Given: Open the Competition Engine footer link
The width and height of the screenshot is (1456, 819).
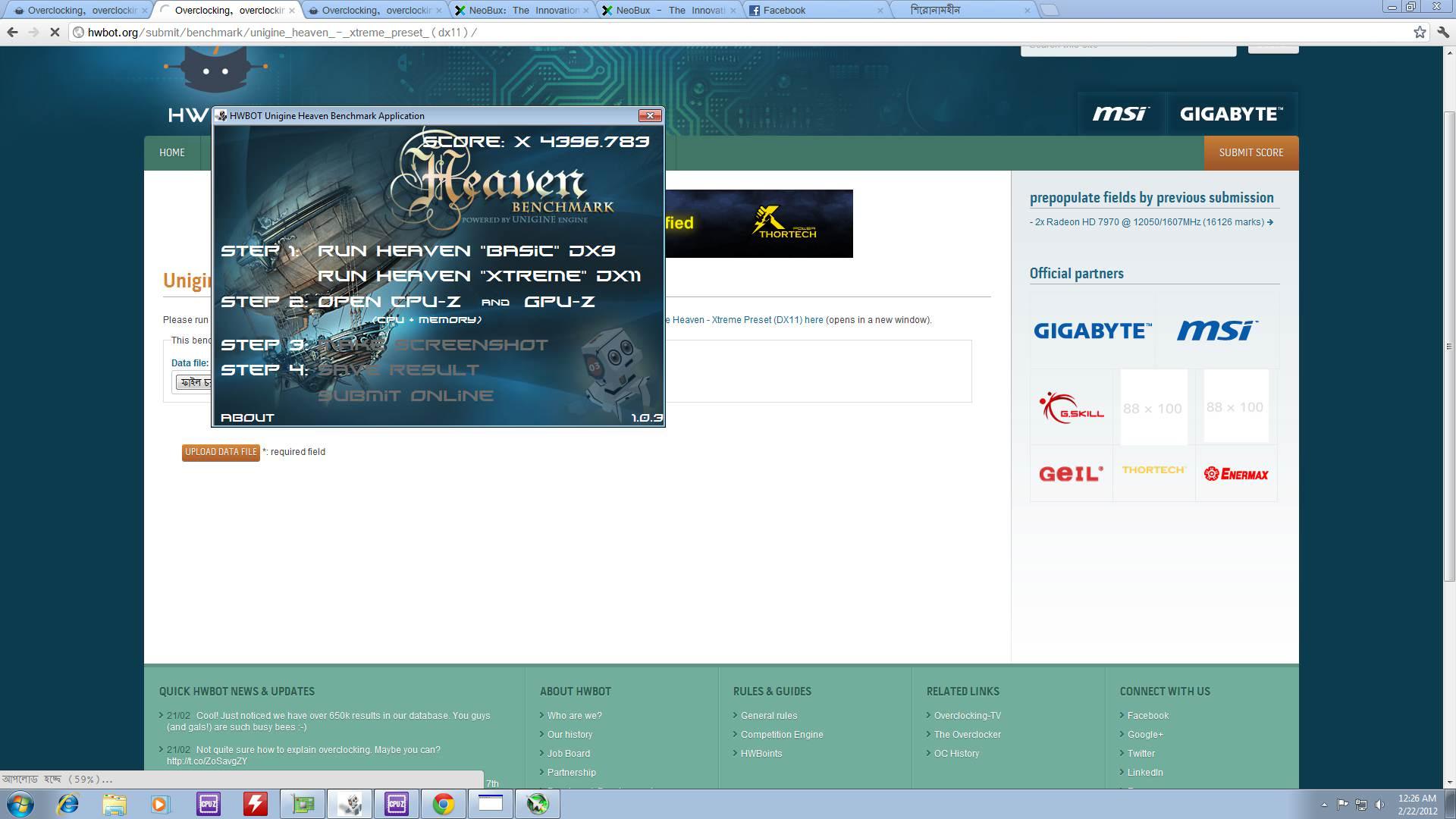Looking at the screenshot, I should 782,735.
